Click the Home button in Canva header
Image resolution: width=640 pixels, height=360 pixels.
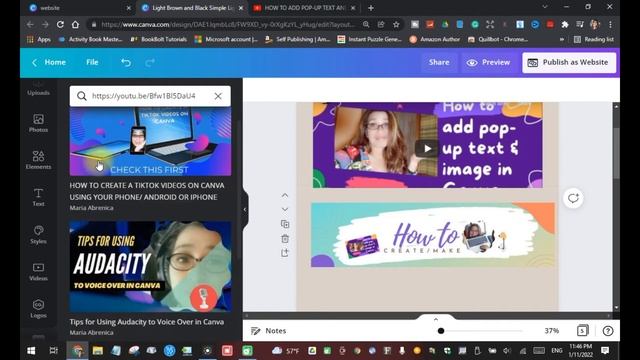49,62
